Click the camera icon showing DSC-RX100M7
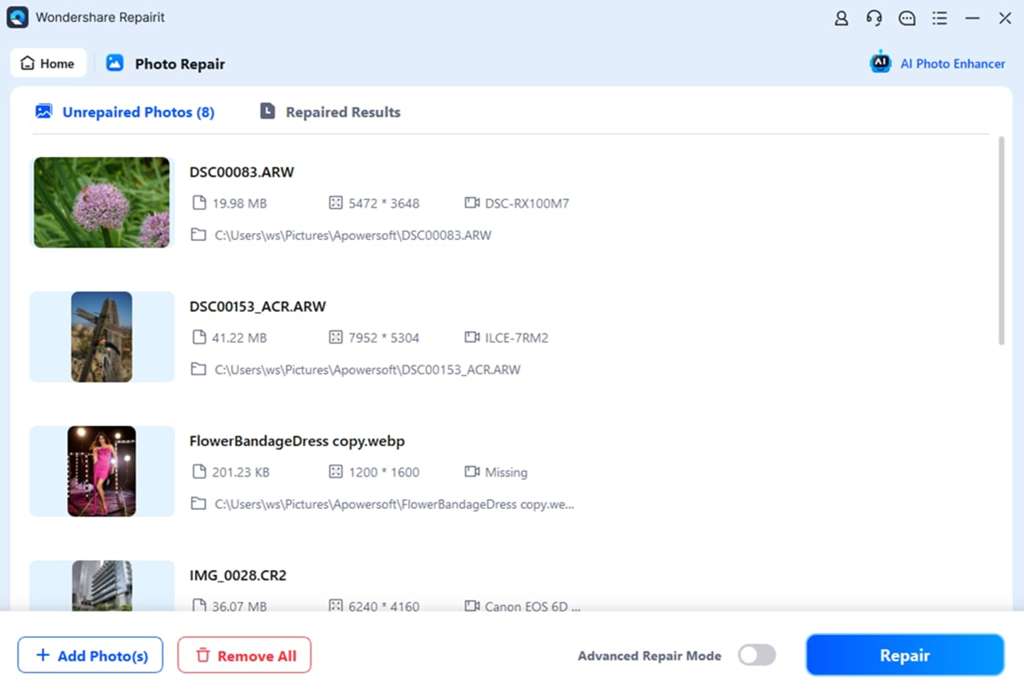 (471, 203)
